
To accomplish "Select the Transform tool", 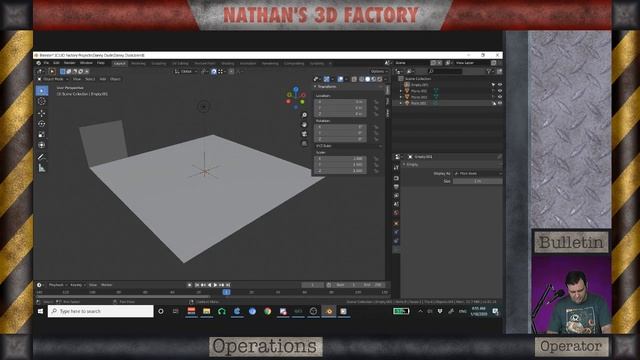I will click(x=42, y=145).
